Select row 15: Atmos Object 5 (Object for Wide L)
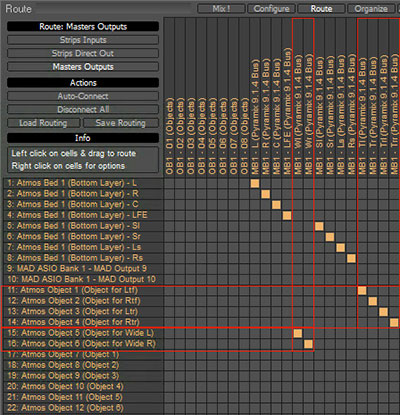The image size is (400, 415). point(84,333)
